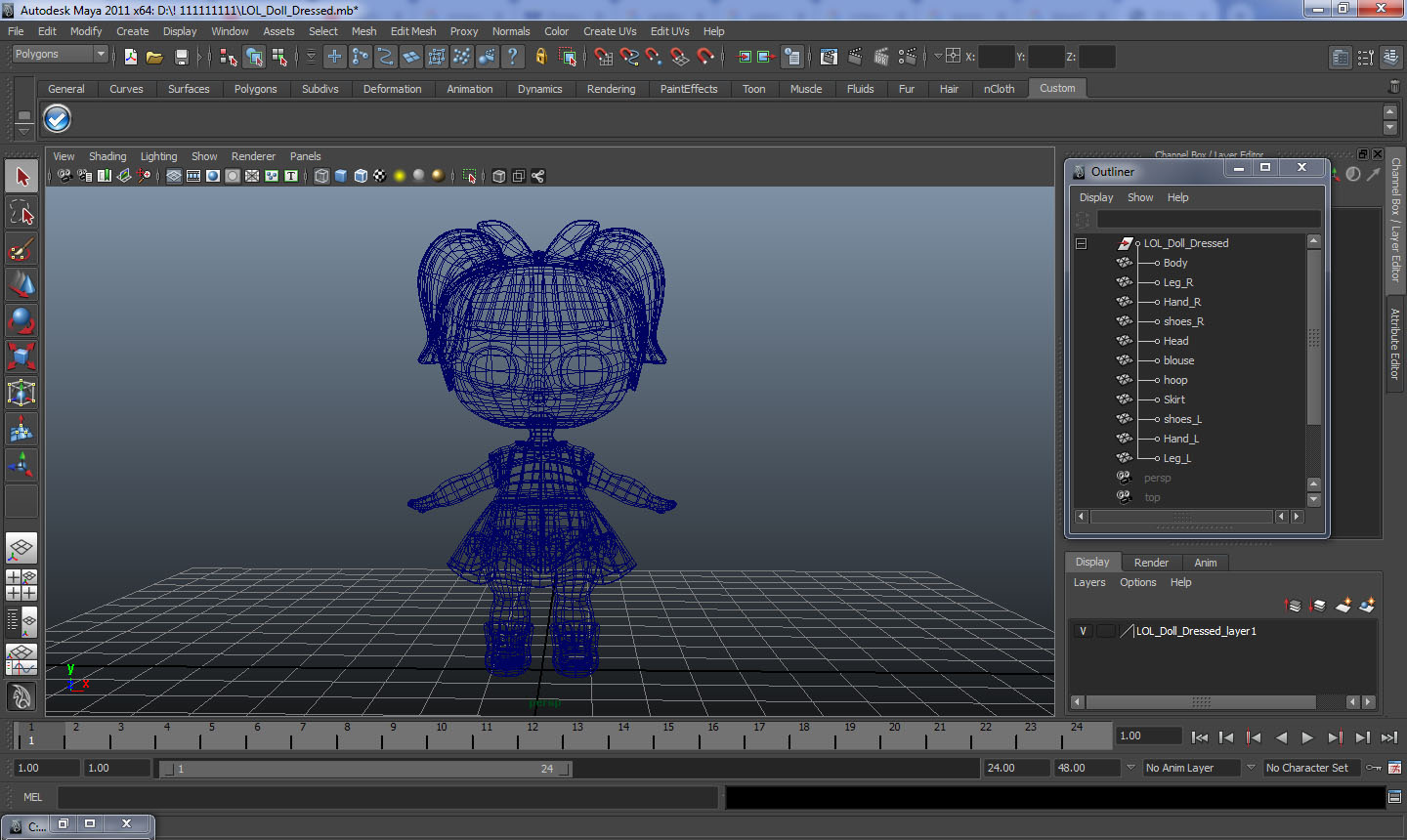
Task: Click the blue checkmark Custom shelf icon
Action: point(58,119)
